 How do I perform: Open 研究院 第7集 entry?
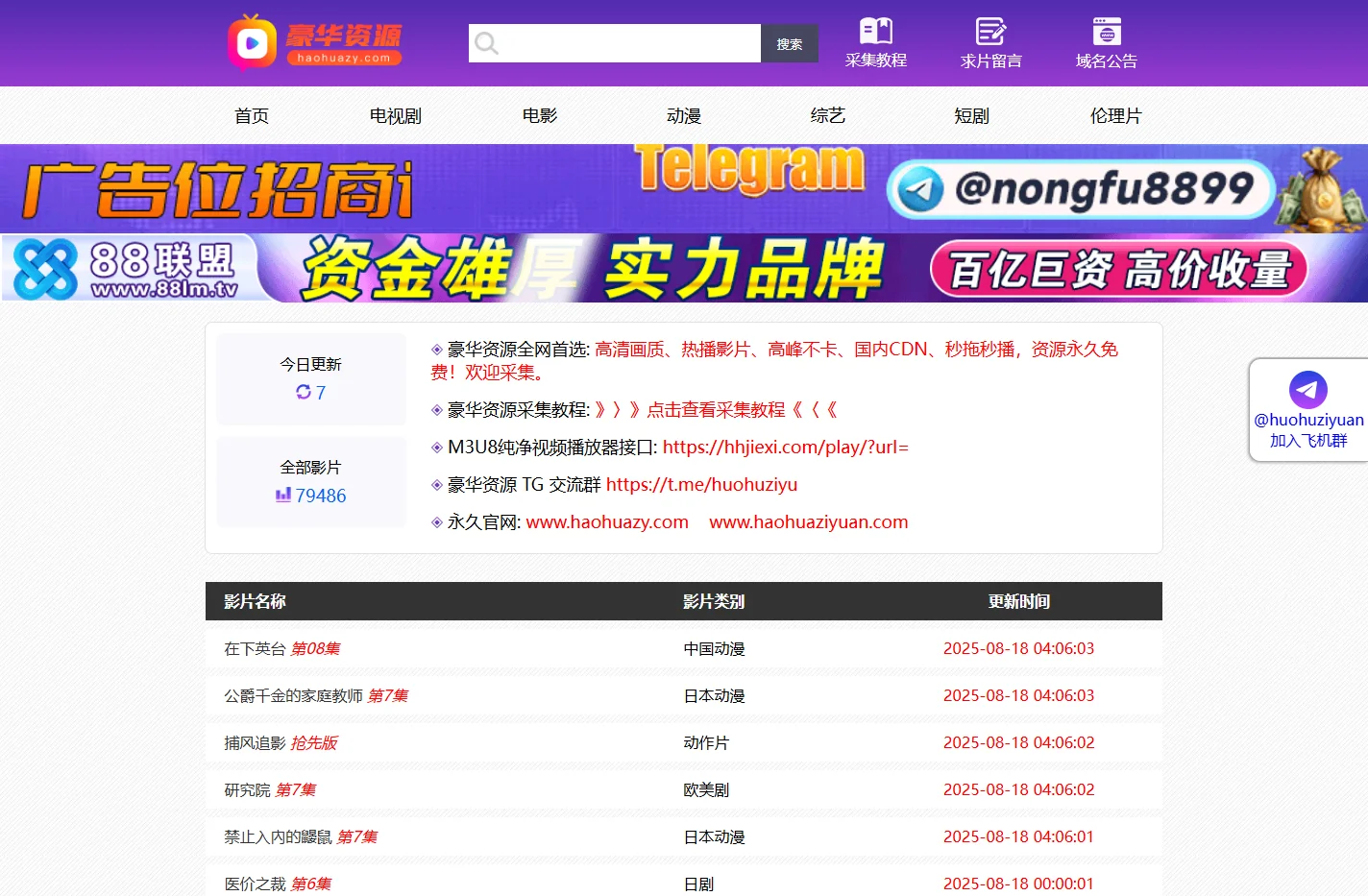[270, 789]
